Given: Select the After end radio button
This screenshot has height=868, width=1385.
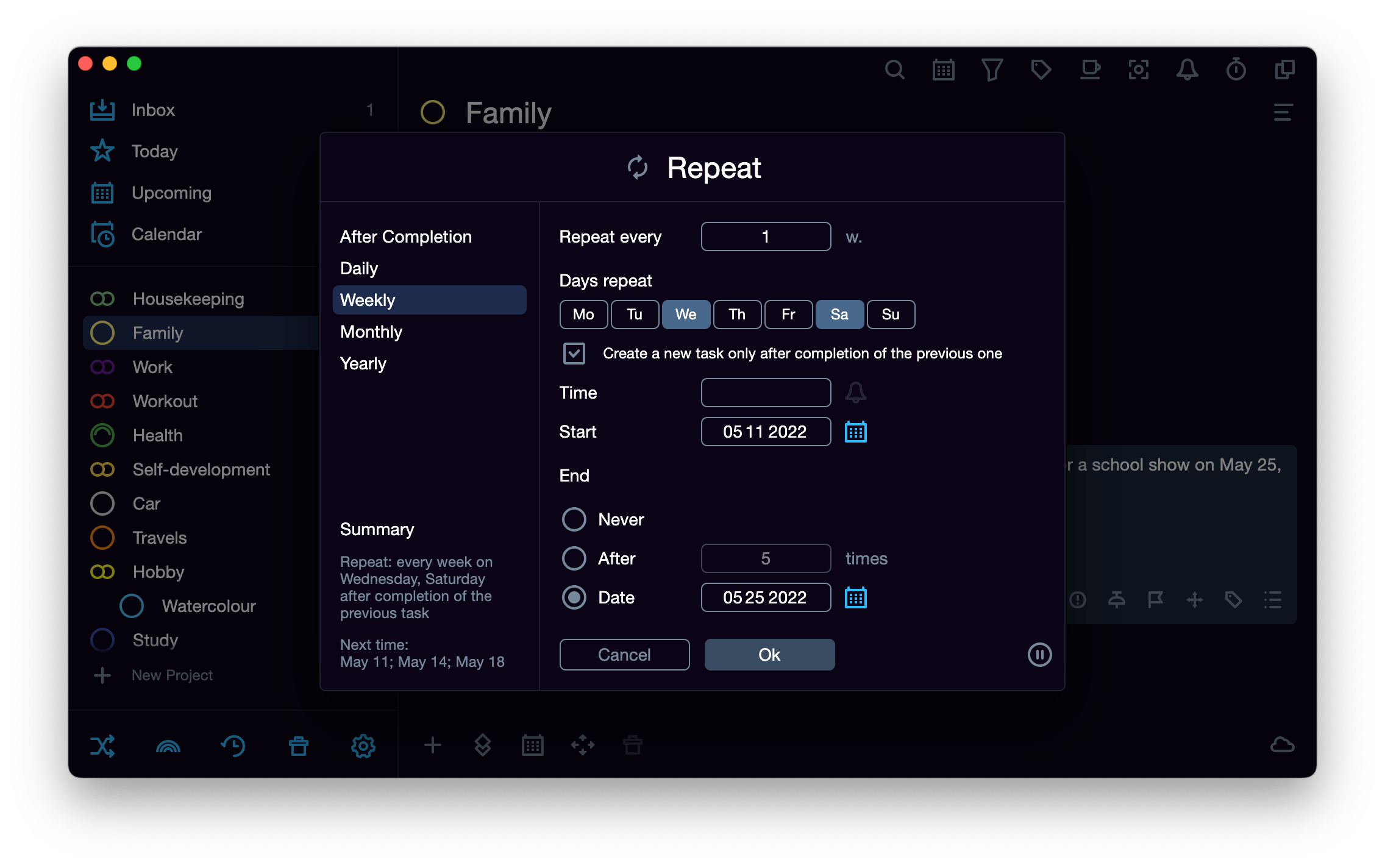Looking at the screenshot, I should click(574, 558).
